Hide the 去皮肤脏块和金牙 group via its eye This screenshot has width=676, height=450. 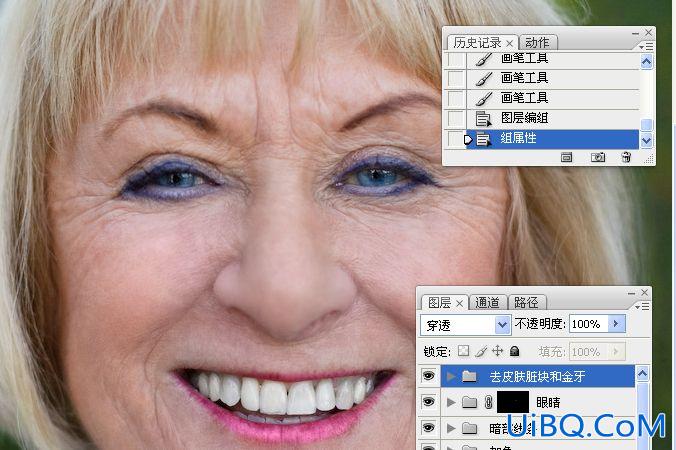point(428,376)
